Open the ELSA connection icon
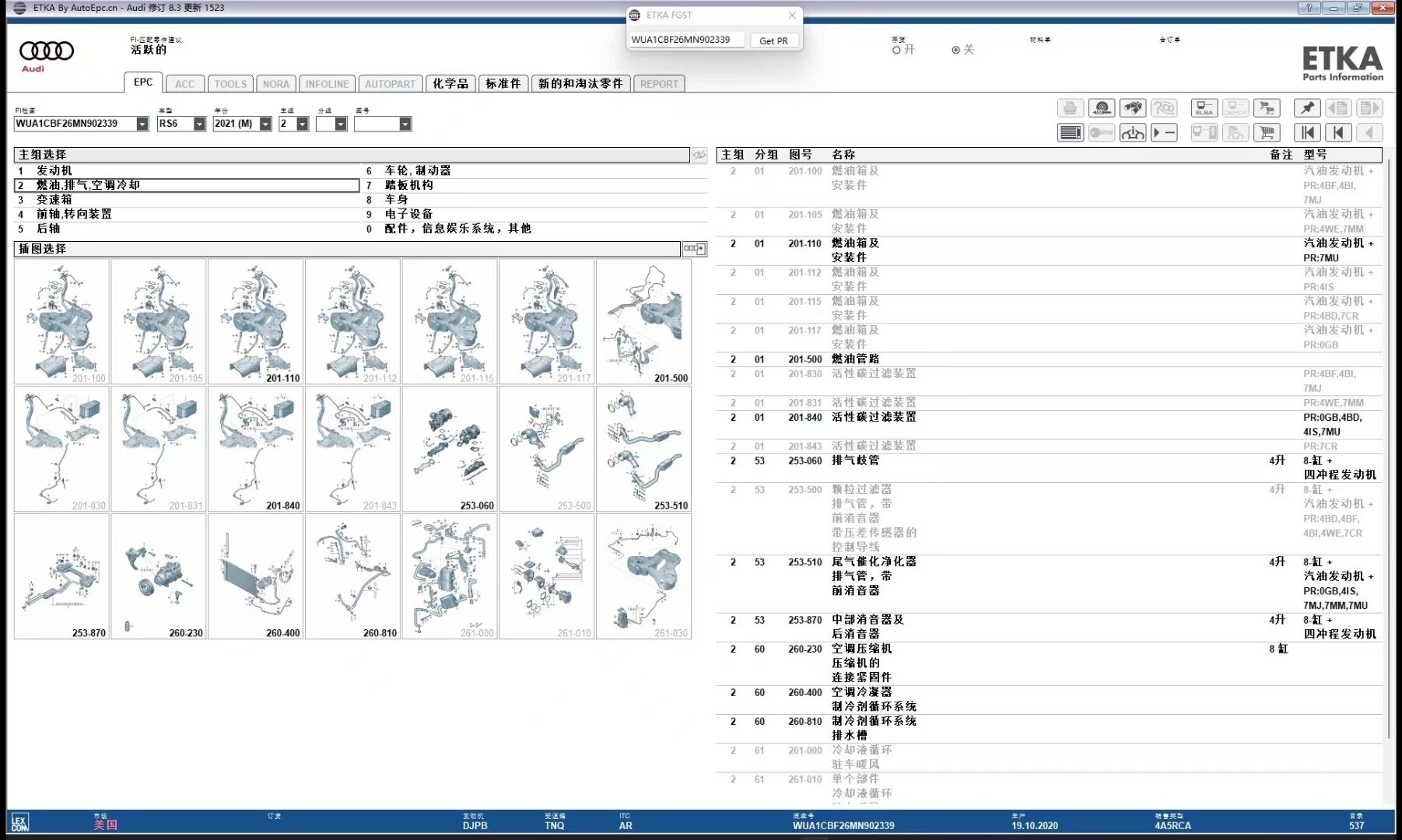This screenshot has height=840, width=1402. pos(1204,108)
